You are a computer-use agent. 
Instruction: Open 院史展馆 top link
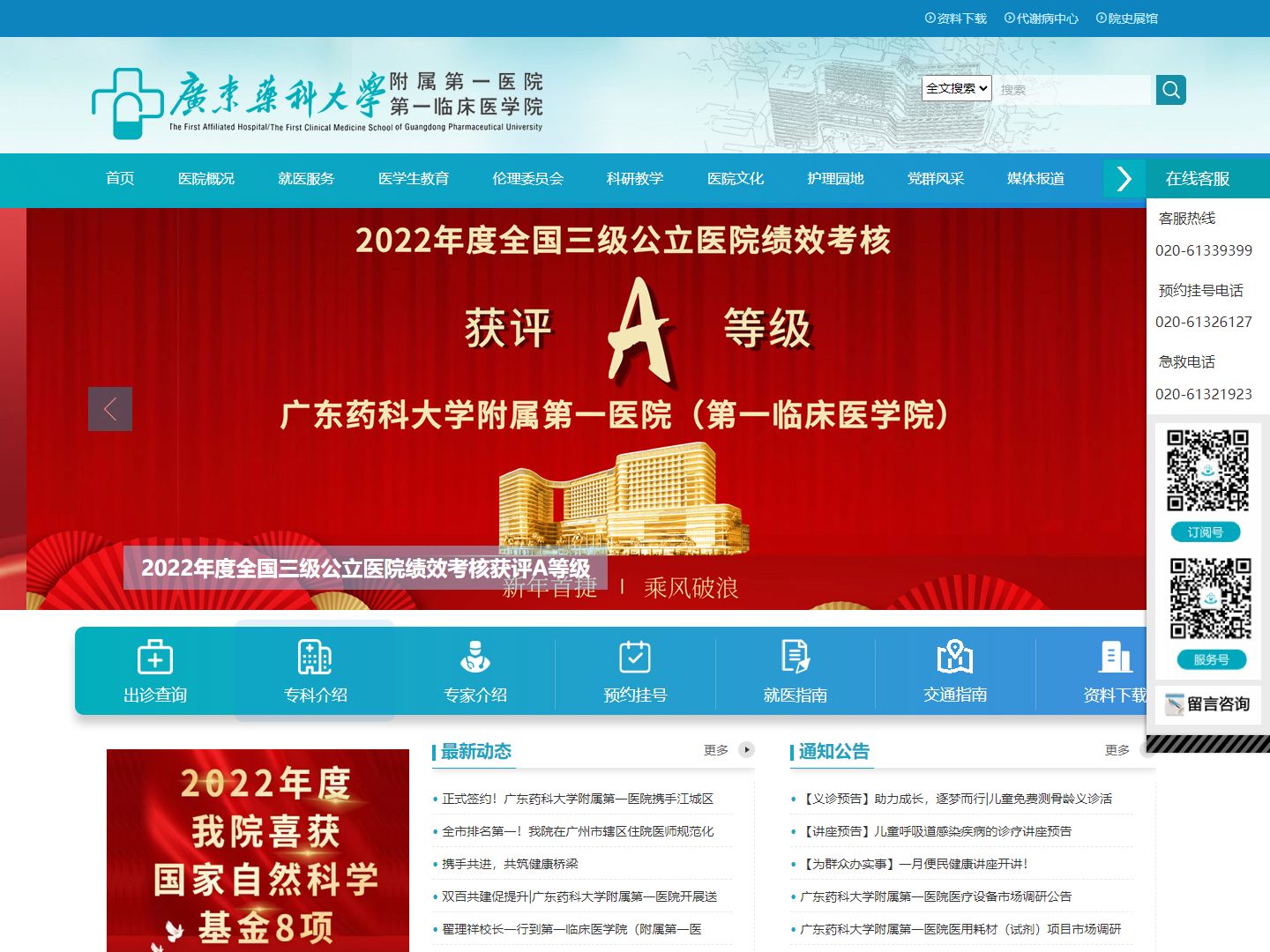[x=1127, y=19]
